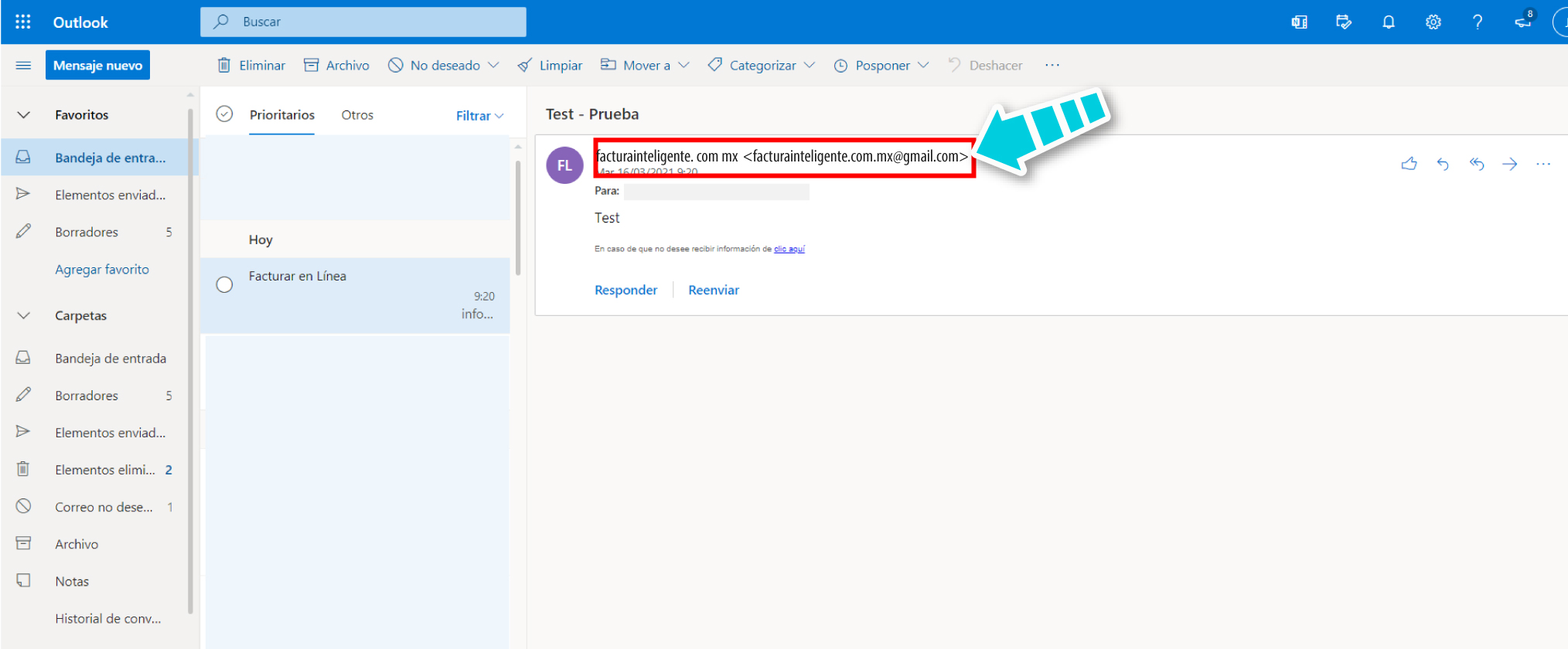Collapse the Favoritos section
Viewport: 1568px width, 649px height.
point(24,115)
